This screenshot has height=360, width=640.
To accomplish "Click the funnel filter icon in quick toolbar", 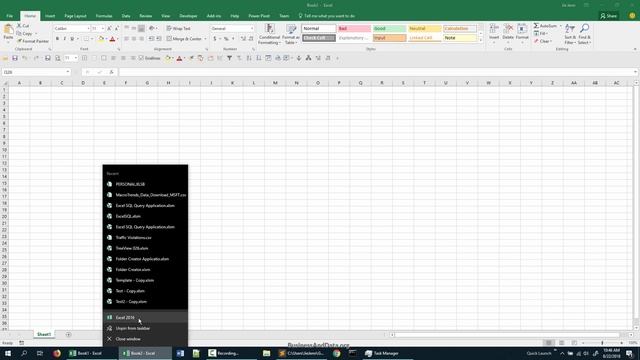I will click(229, 58).
